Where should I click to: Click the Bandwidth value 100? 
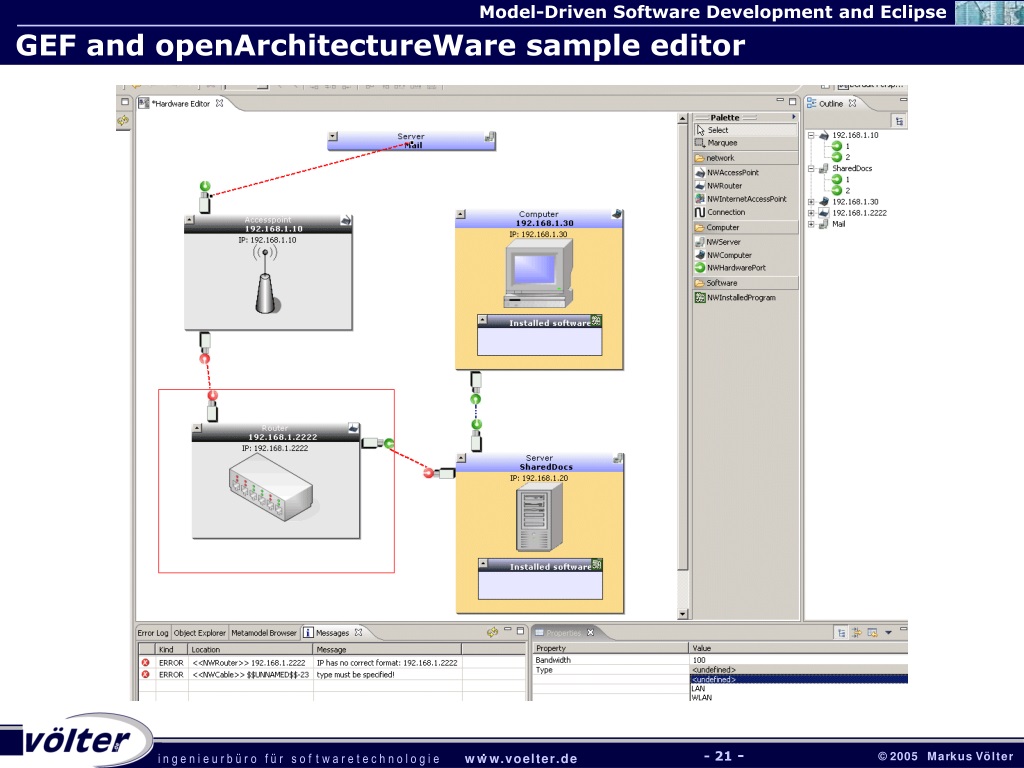[699, 660]
